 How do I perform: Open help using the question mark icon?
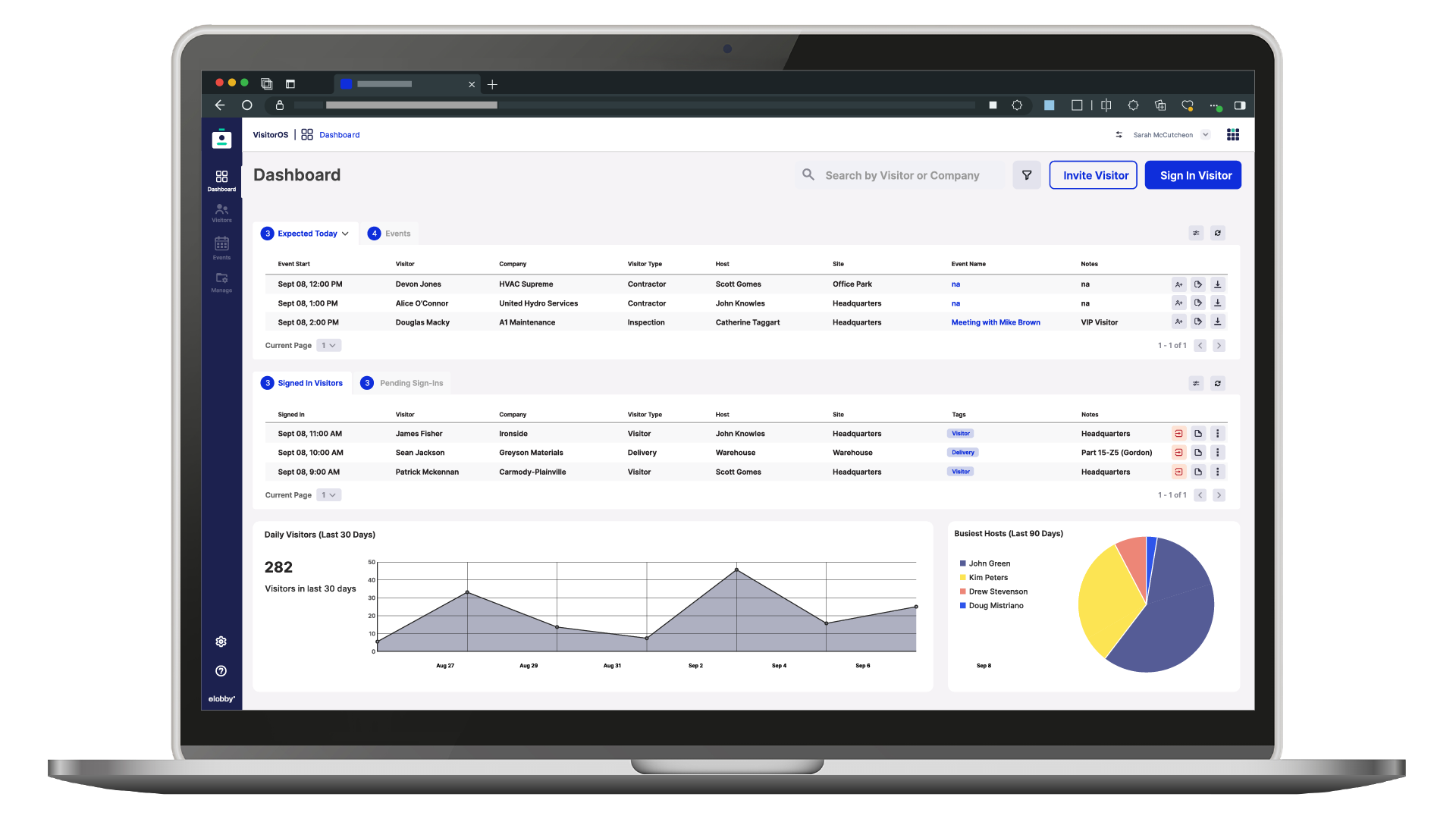[x=221, y=670]
